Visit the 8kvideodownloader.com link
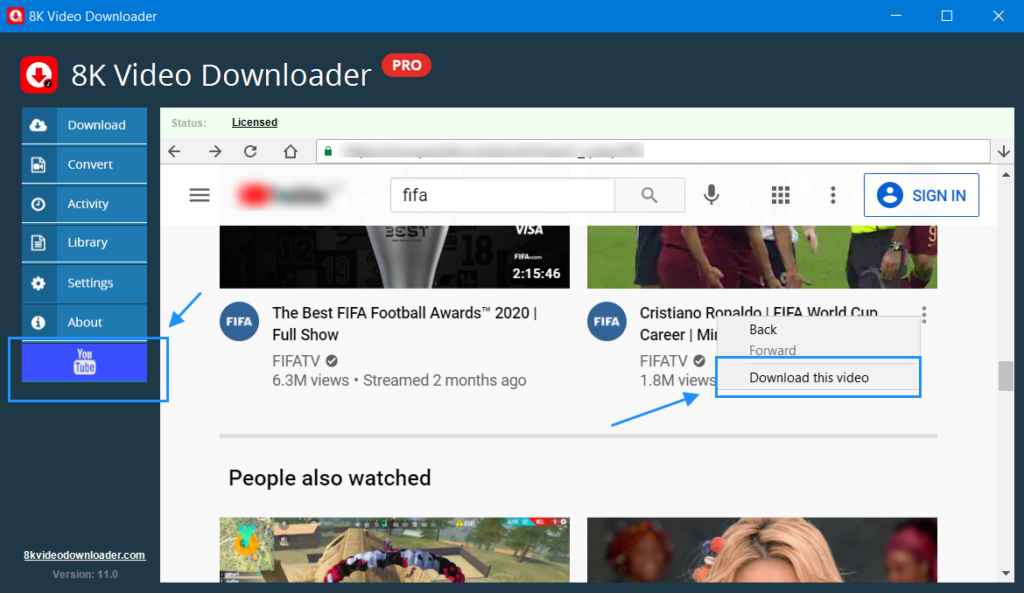Screen dimensions: 1024x593 (85, 555)
